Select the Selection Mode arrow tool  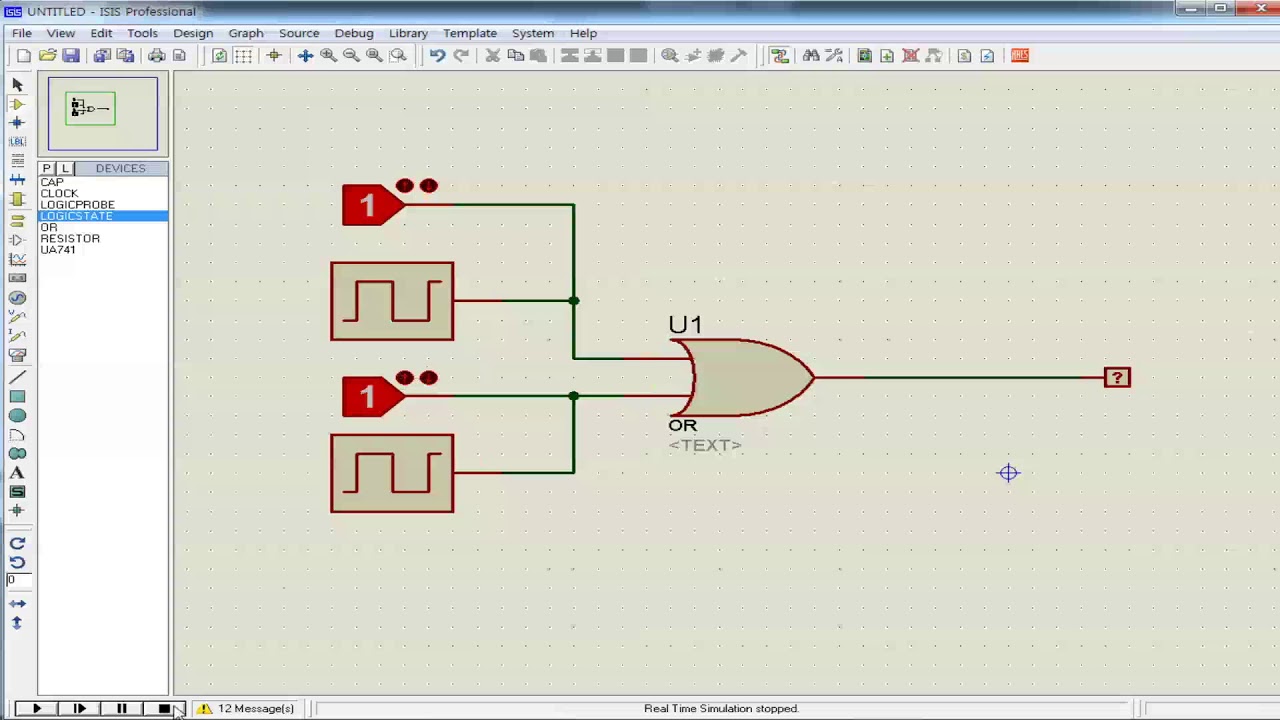click(17, 85)
